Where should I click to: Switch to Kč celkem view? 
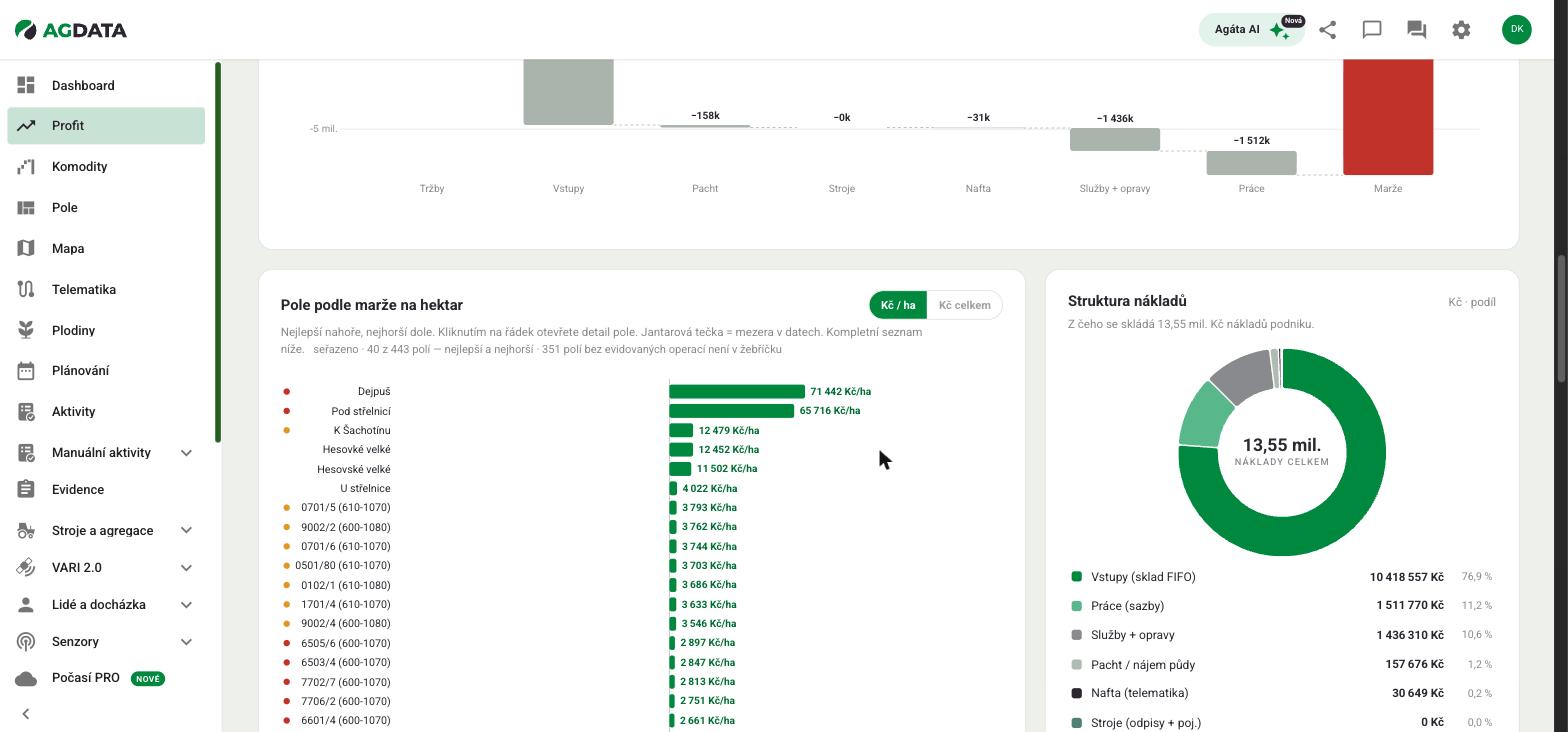964,305
